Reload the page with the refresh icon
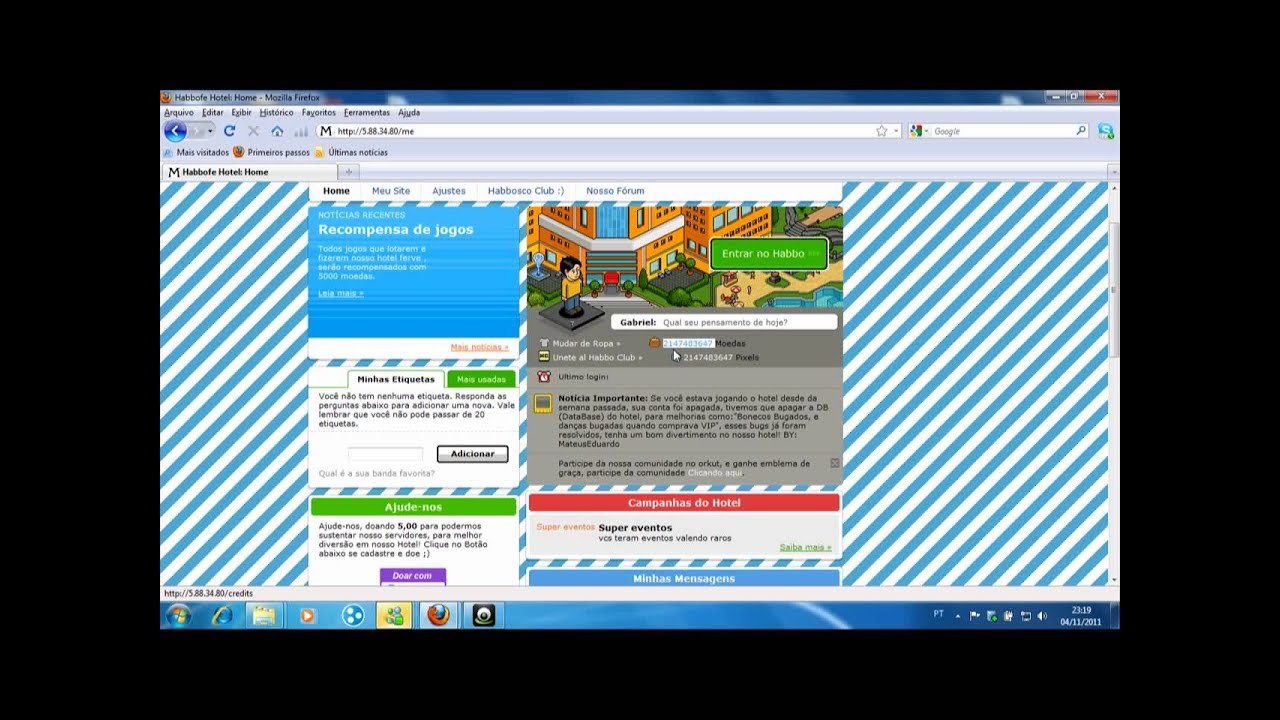1280x720 pixels. click(229, 131)
